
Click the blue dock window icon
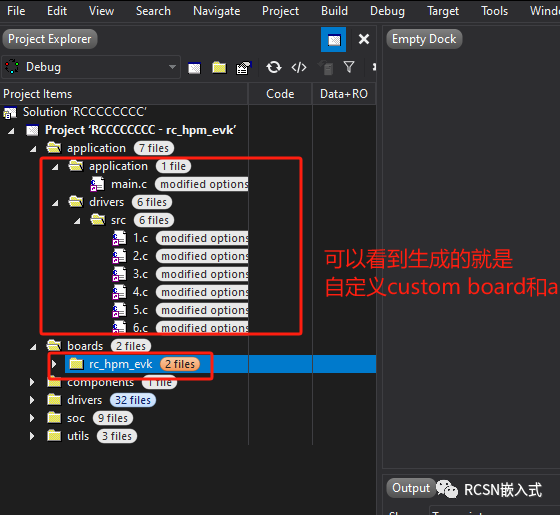click(334, 39)
